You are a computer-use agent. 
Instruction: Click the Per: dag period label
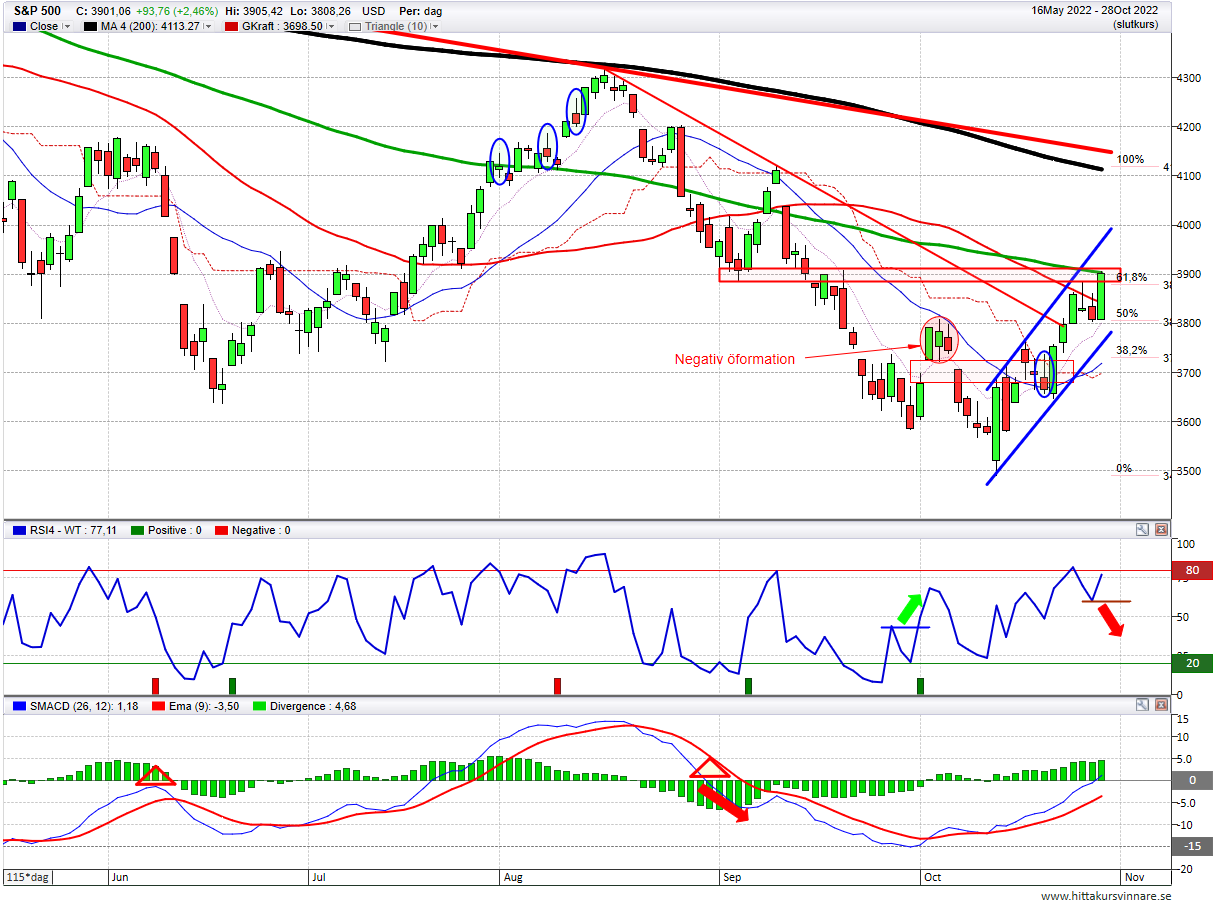(421, 11)
